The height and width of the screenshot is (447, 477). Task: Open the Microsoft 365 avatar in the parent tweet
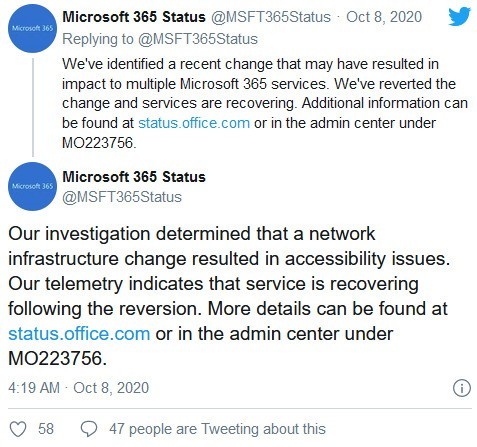click(x=32, y=29)
